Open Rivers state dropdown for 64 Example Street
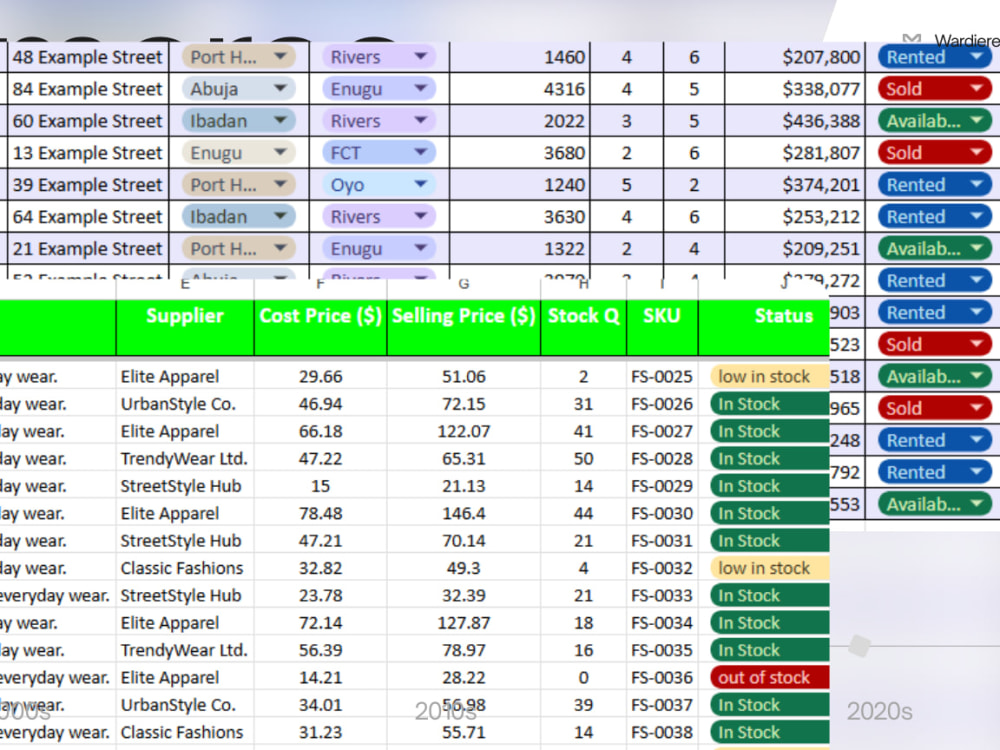 379,216
